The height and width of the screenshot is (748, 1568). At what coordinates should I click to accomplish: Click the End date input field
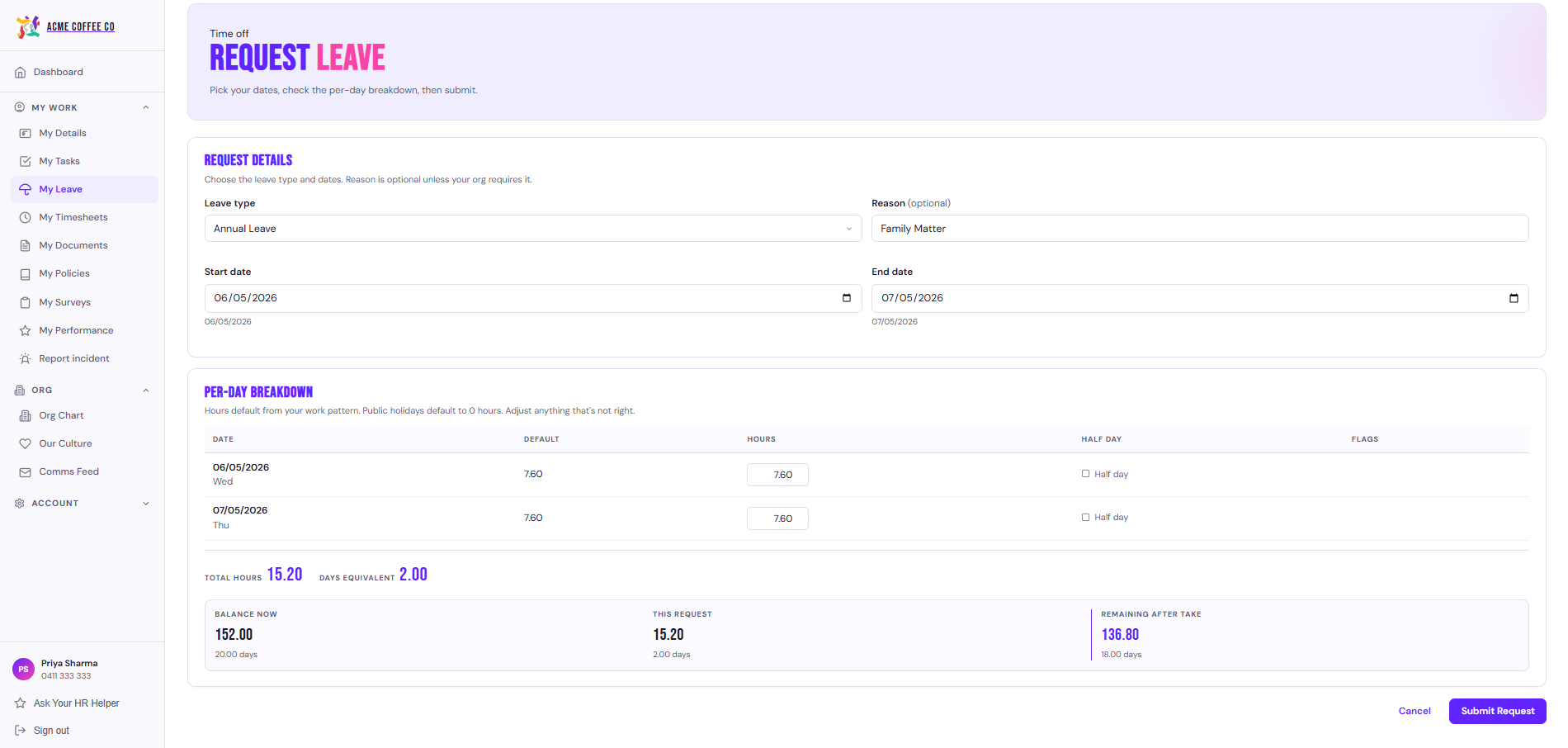point(1200,298)
